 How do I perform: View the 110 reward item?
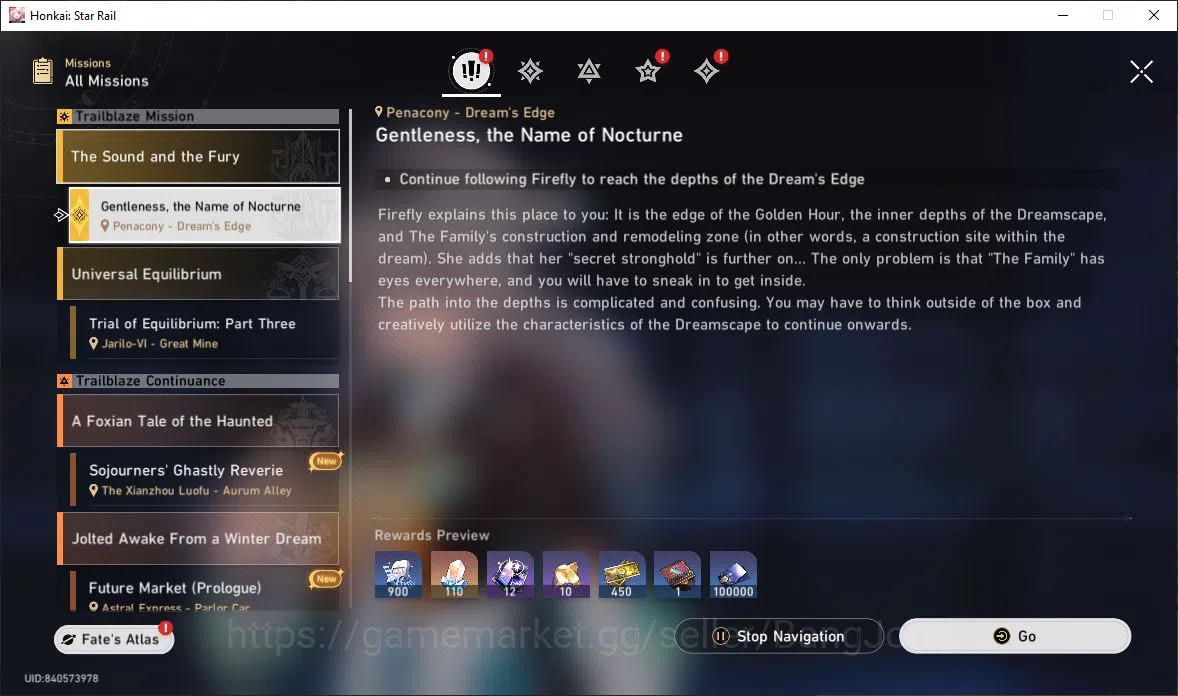click(x=454, y=575)
